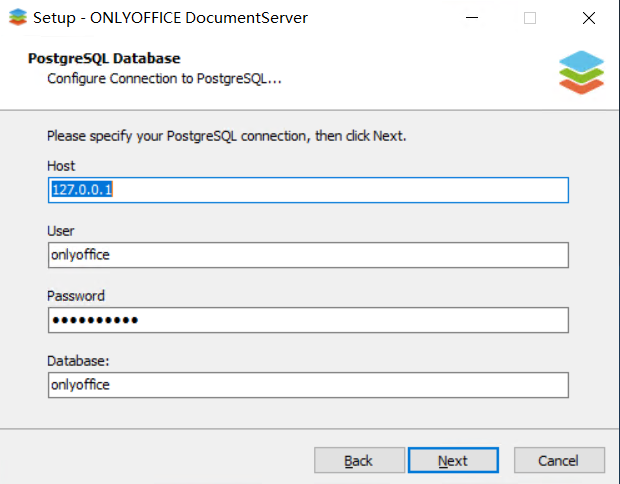Close the Setup window
This screenshot has height=484, width=620.
589,18
